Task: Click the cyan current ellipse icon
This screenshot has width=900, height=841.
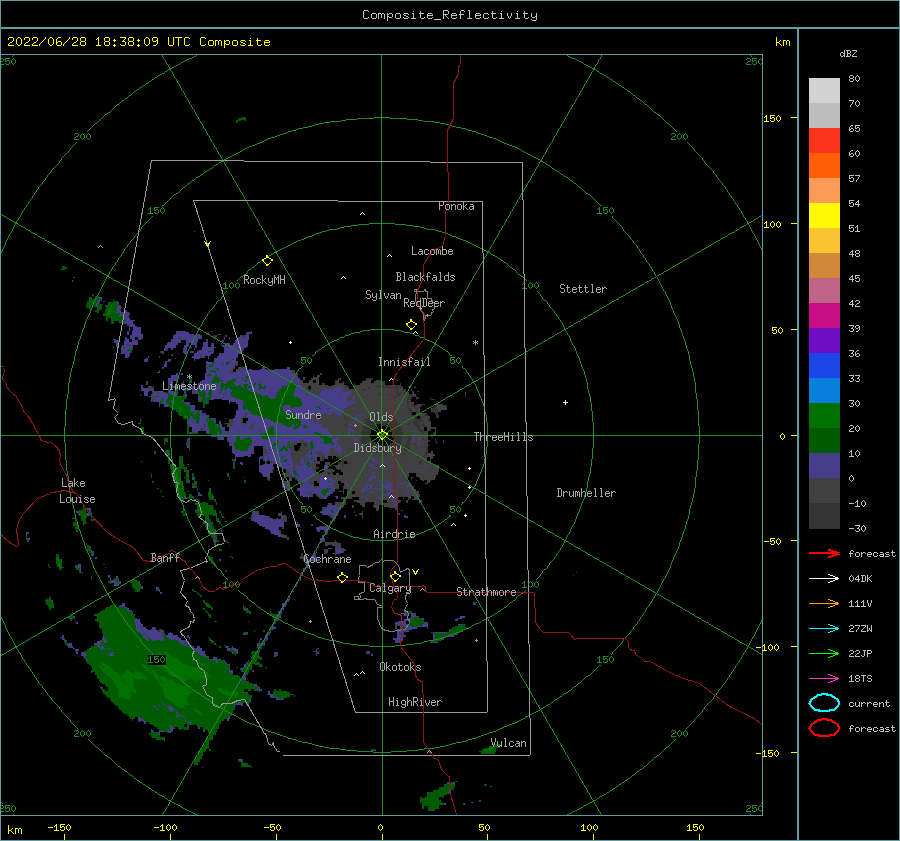Action: (824, 703)
